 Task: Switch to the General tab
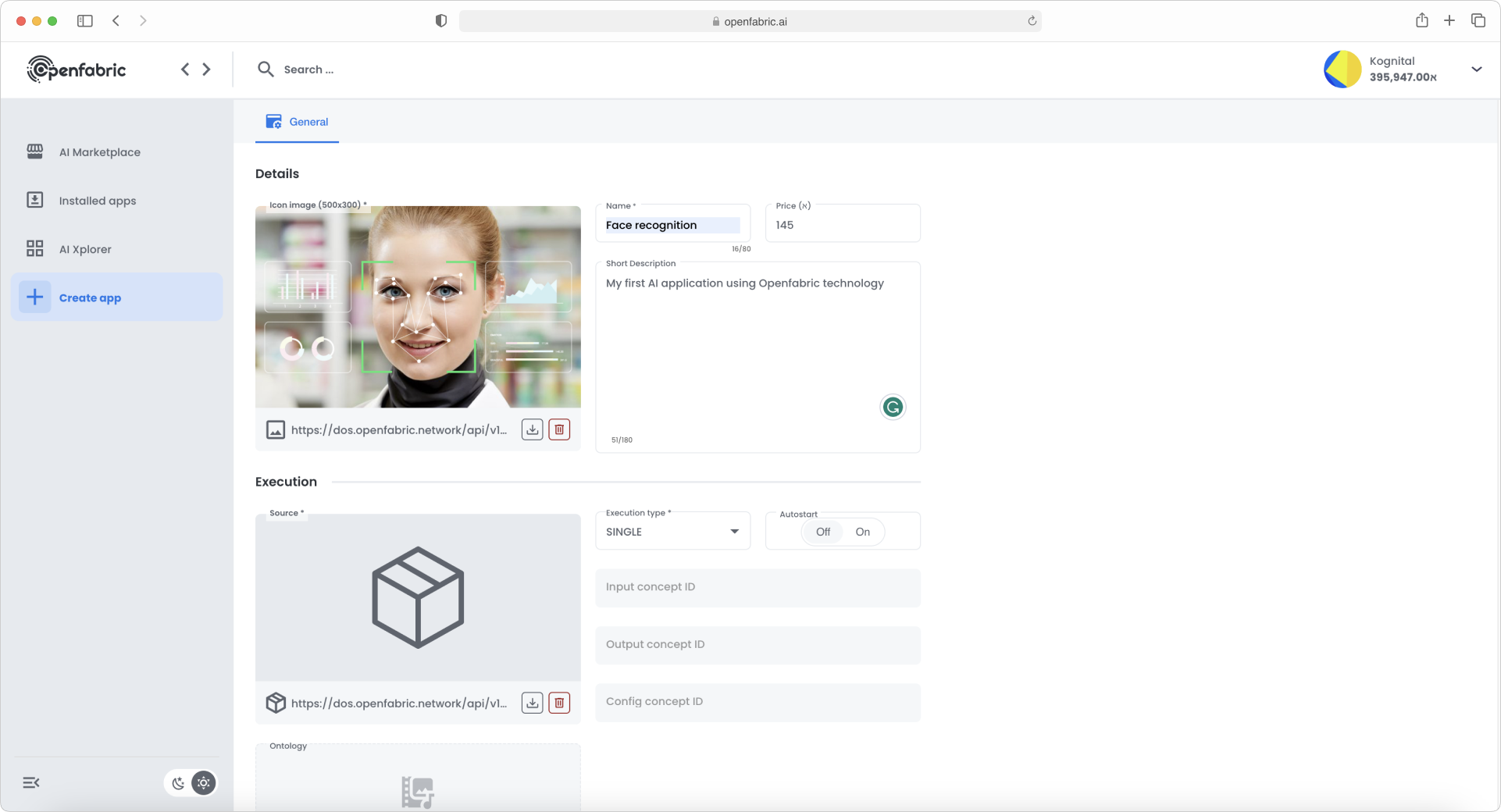coord(297,122)
